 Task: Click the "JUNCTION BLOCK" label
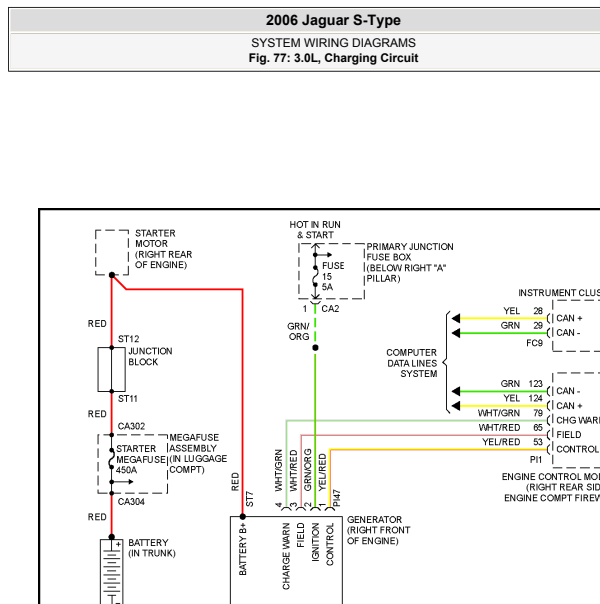[150, 356]
